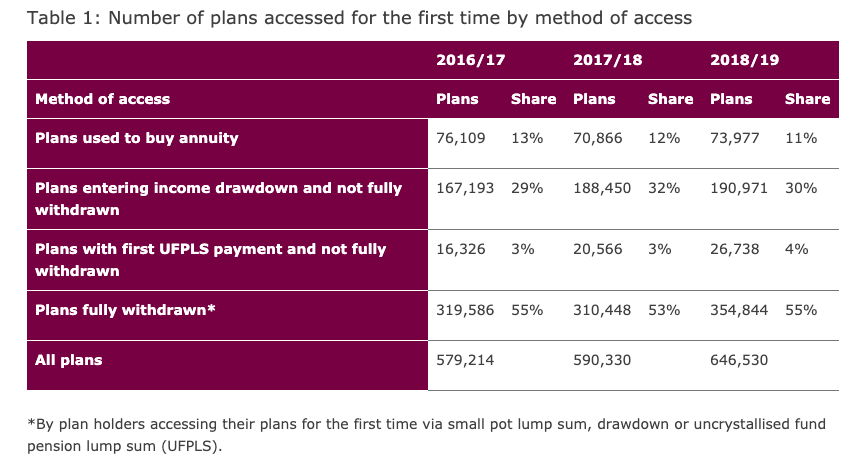Click the 'Plans fully withdrawn*' row label
Viewport: 864px width, 458px height.
(125, 310)
